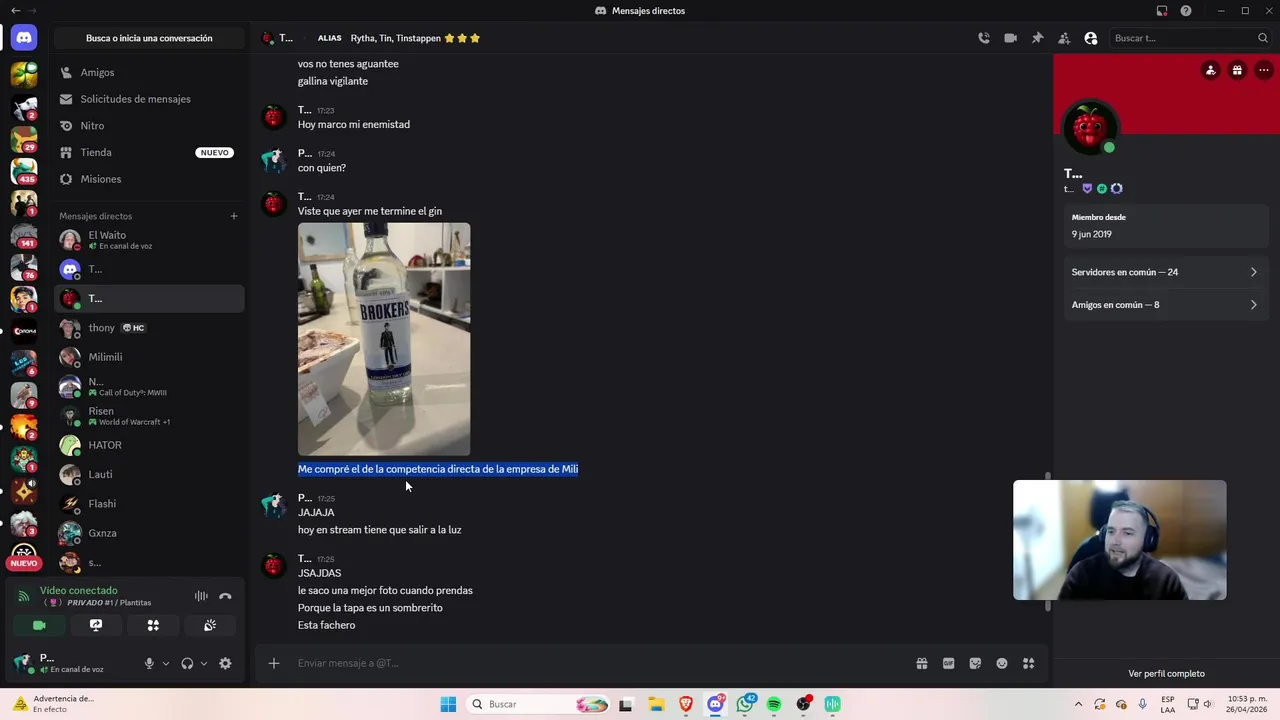Open the Lauti direct message
The image size is (1280, 720).
(x=149, y=474)
